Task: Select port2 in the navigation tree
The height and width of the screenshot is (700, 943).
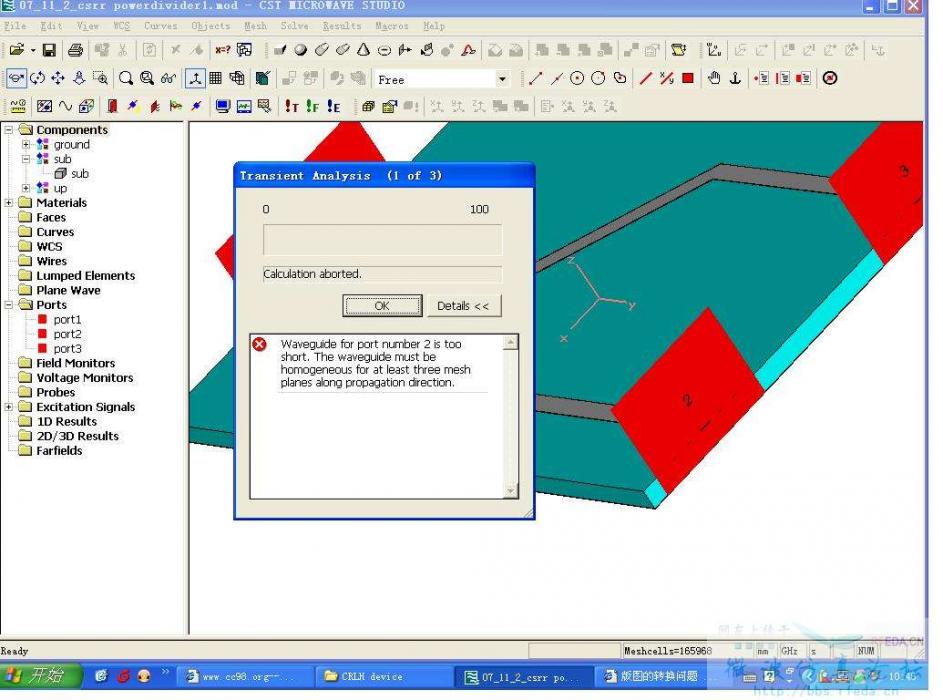Action: coord(67,334)
